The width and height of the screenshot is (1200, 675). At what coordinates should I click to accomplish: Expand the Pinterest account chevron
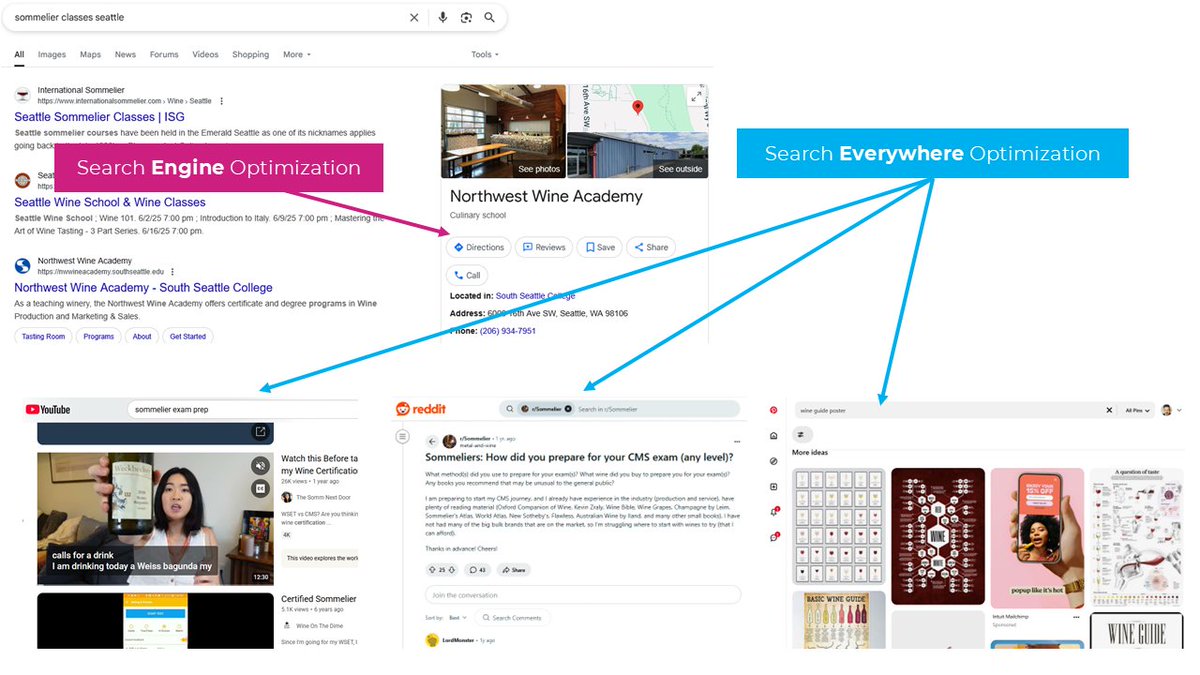click(x=1179, y=410)
